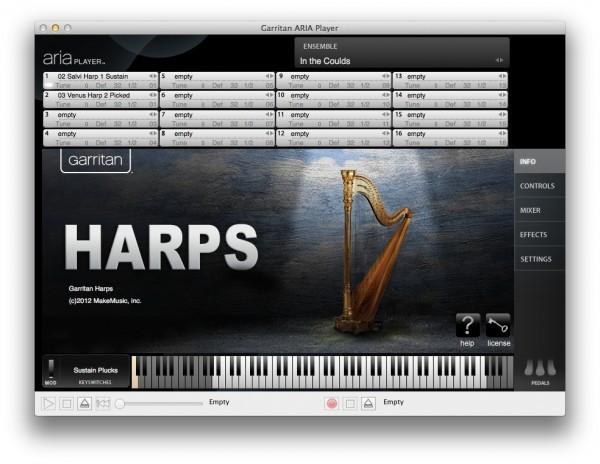Stop recording with recorder stop button
This screenshot has height=464, width=600.
click(x=350, y=403)
